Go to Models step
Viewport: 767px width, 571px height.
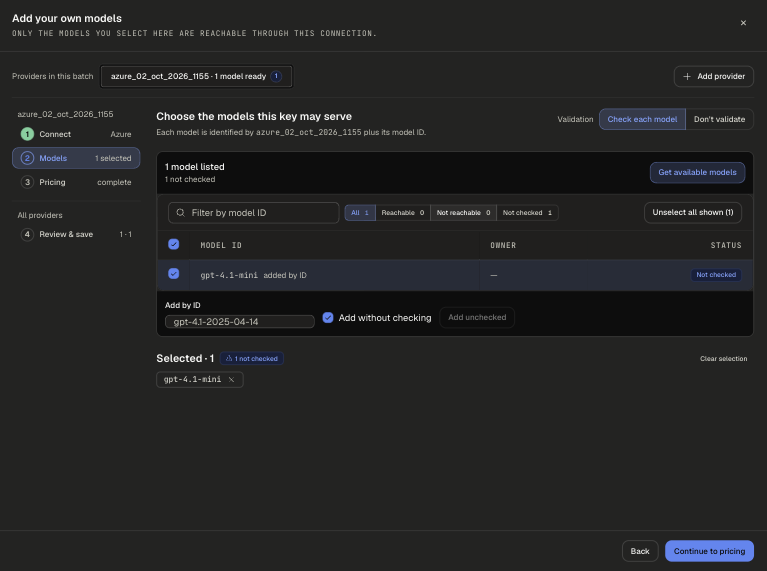[x=76, y=158]
